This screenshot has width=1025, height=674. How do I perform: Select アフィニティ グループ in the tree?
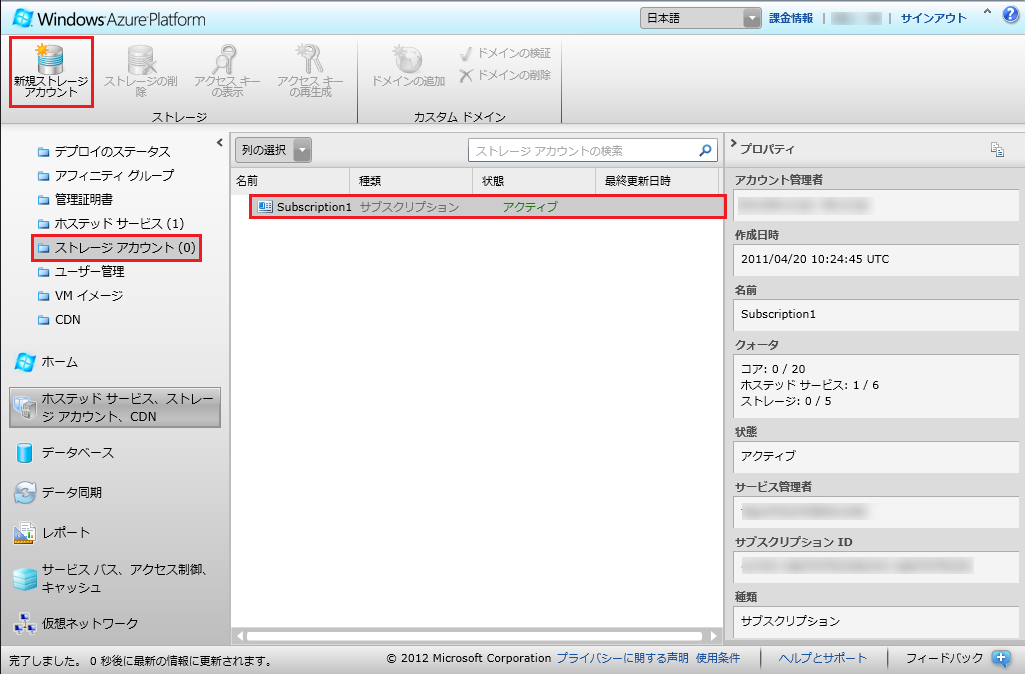(106, 176)
